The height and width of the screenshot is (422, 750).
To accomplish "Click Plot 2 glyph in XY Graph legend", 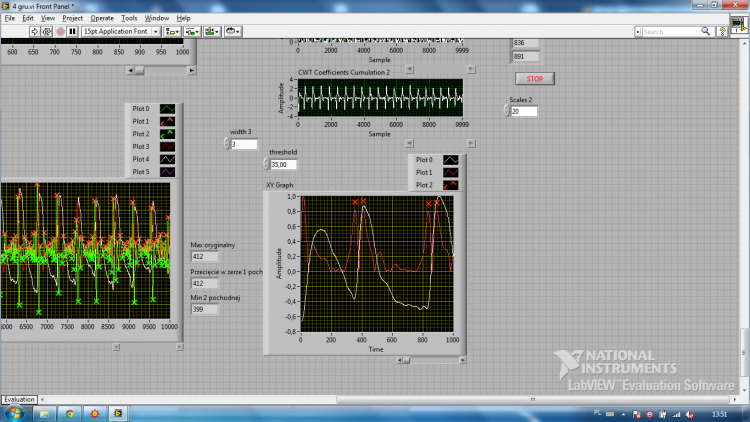I will click(451, 185).
